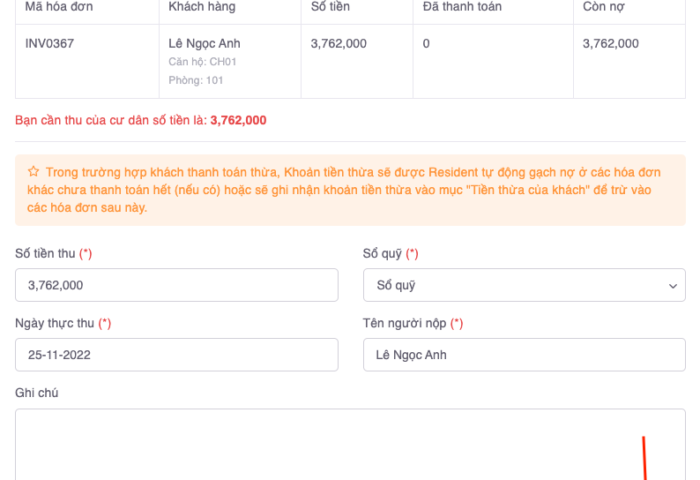
Task: Click customer name Lê Ngọc Anh in table
Action: point(205,44)
